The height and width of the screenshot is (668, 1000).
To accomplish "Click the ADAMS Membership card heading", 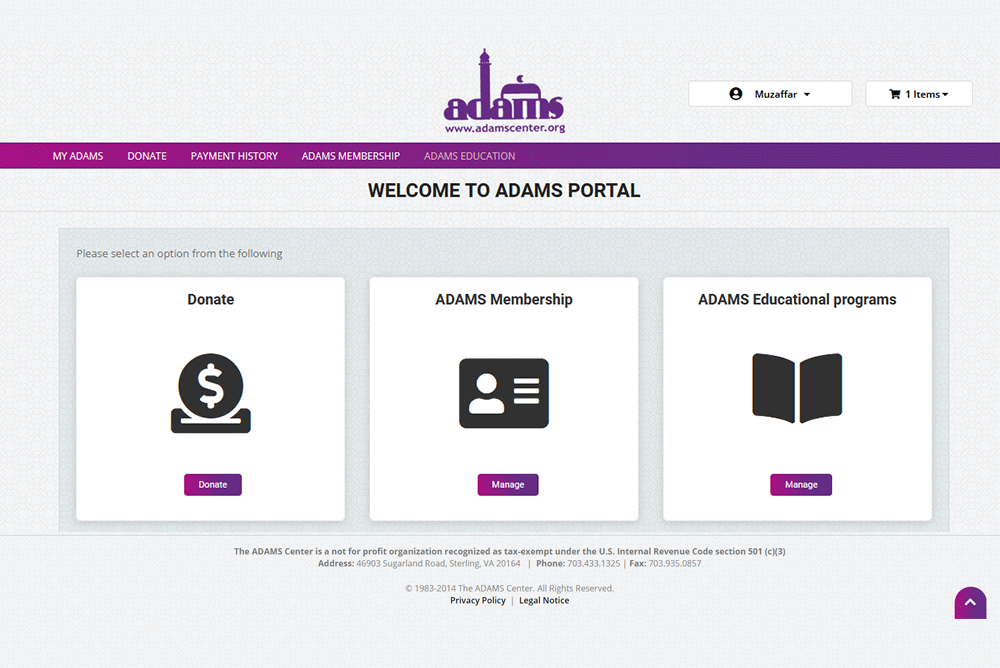I will point(504,299).
